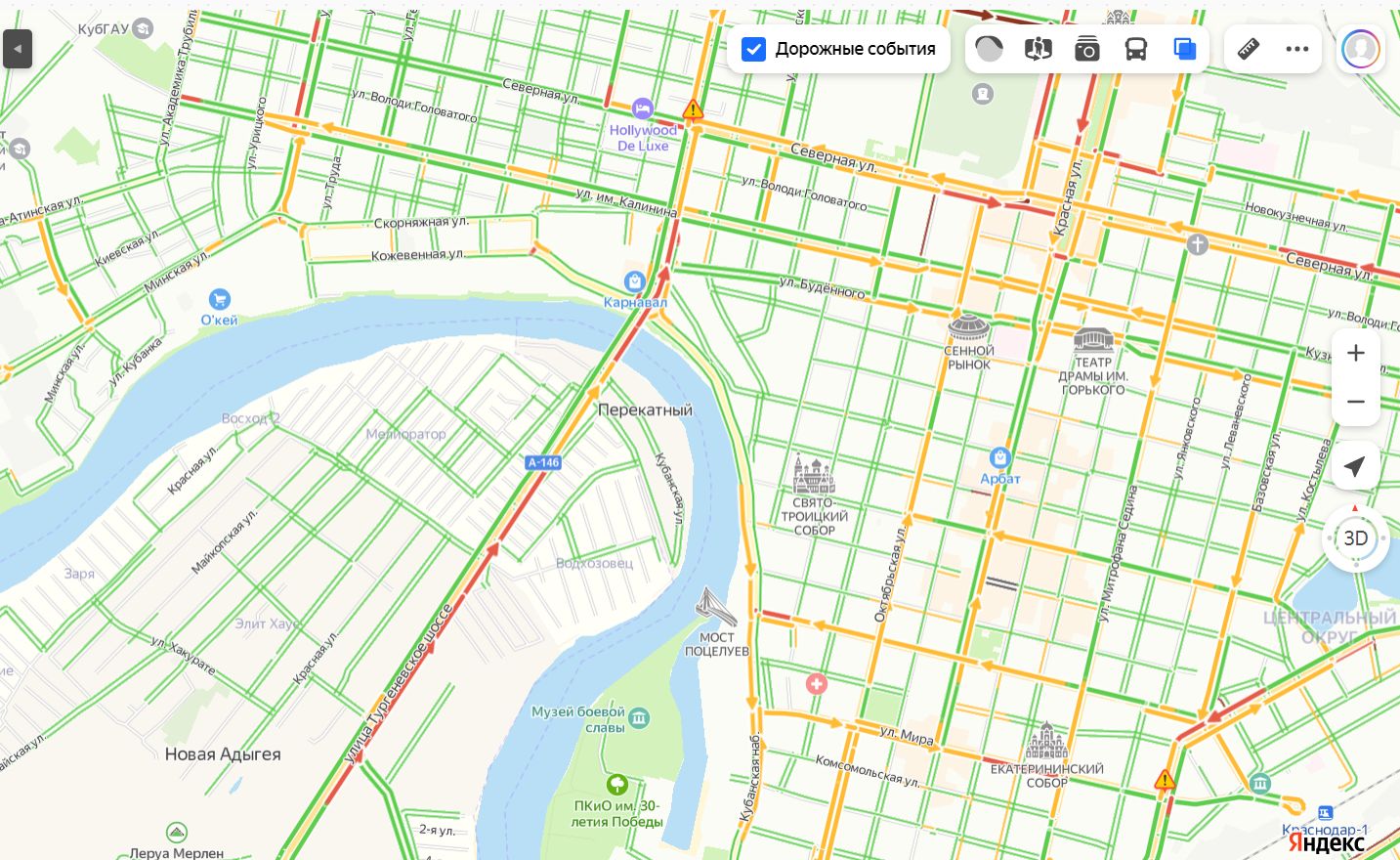Click the Сенной рынок landmark
1400x860 pixels.
(969, 326)
